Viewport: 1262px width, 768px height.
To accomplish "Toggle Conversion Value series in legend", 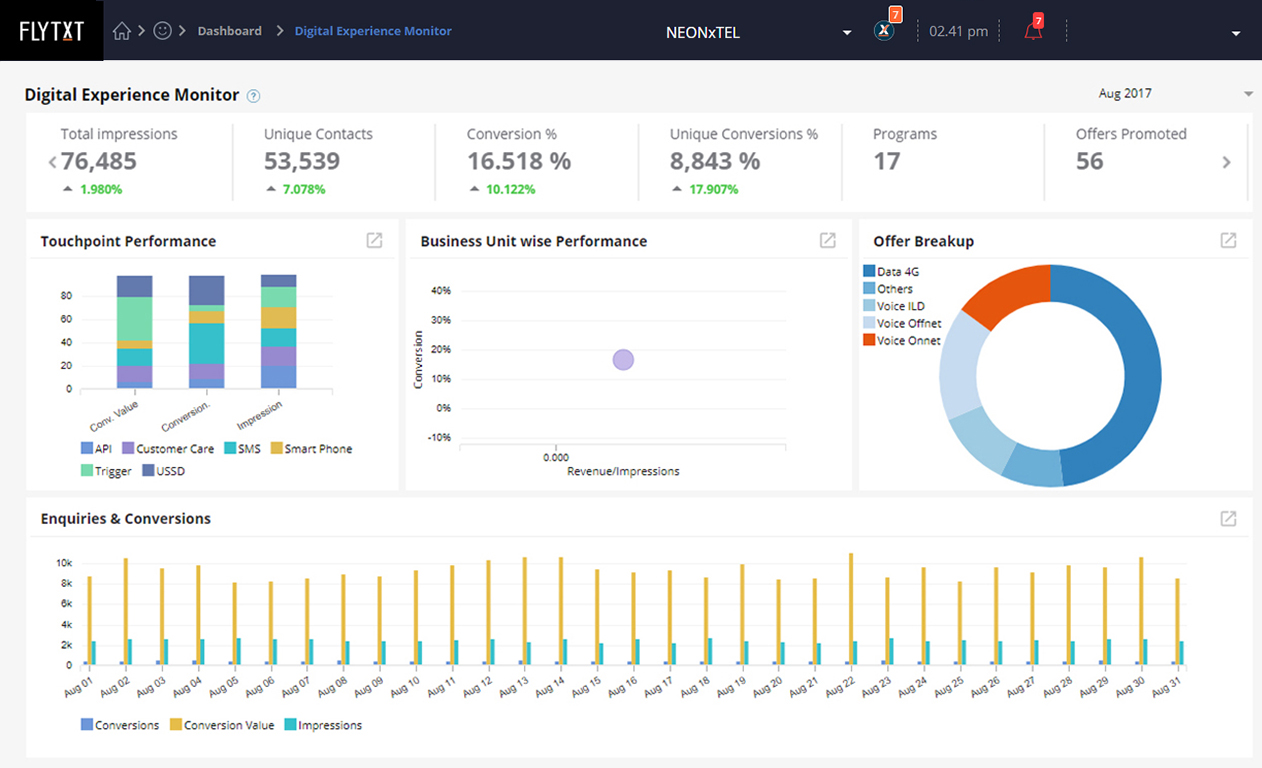I will tap(220, 725).
